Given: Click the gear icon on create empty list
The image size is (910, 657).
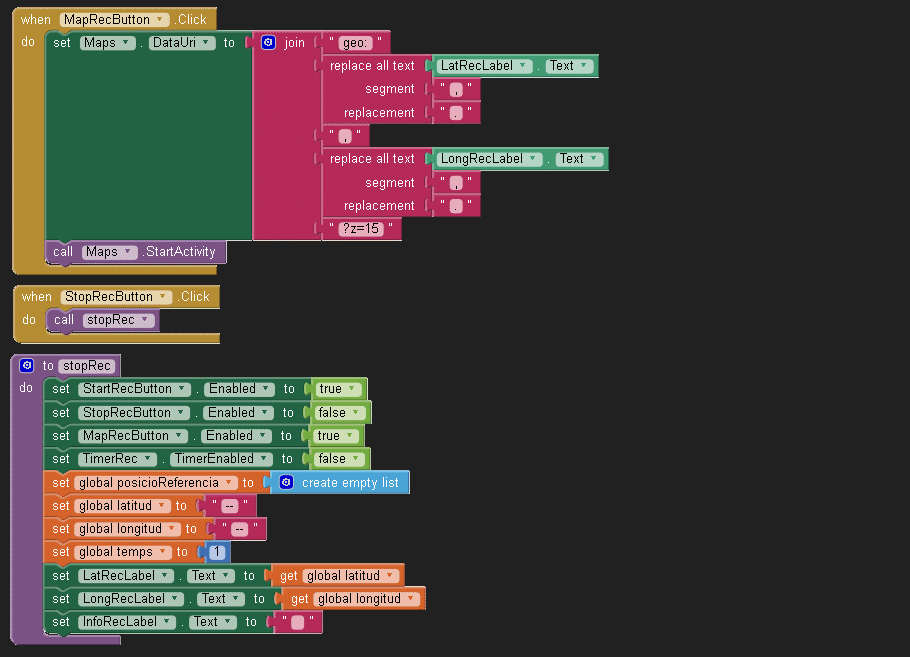Looking at the screenshot, I should (286, 483).
